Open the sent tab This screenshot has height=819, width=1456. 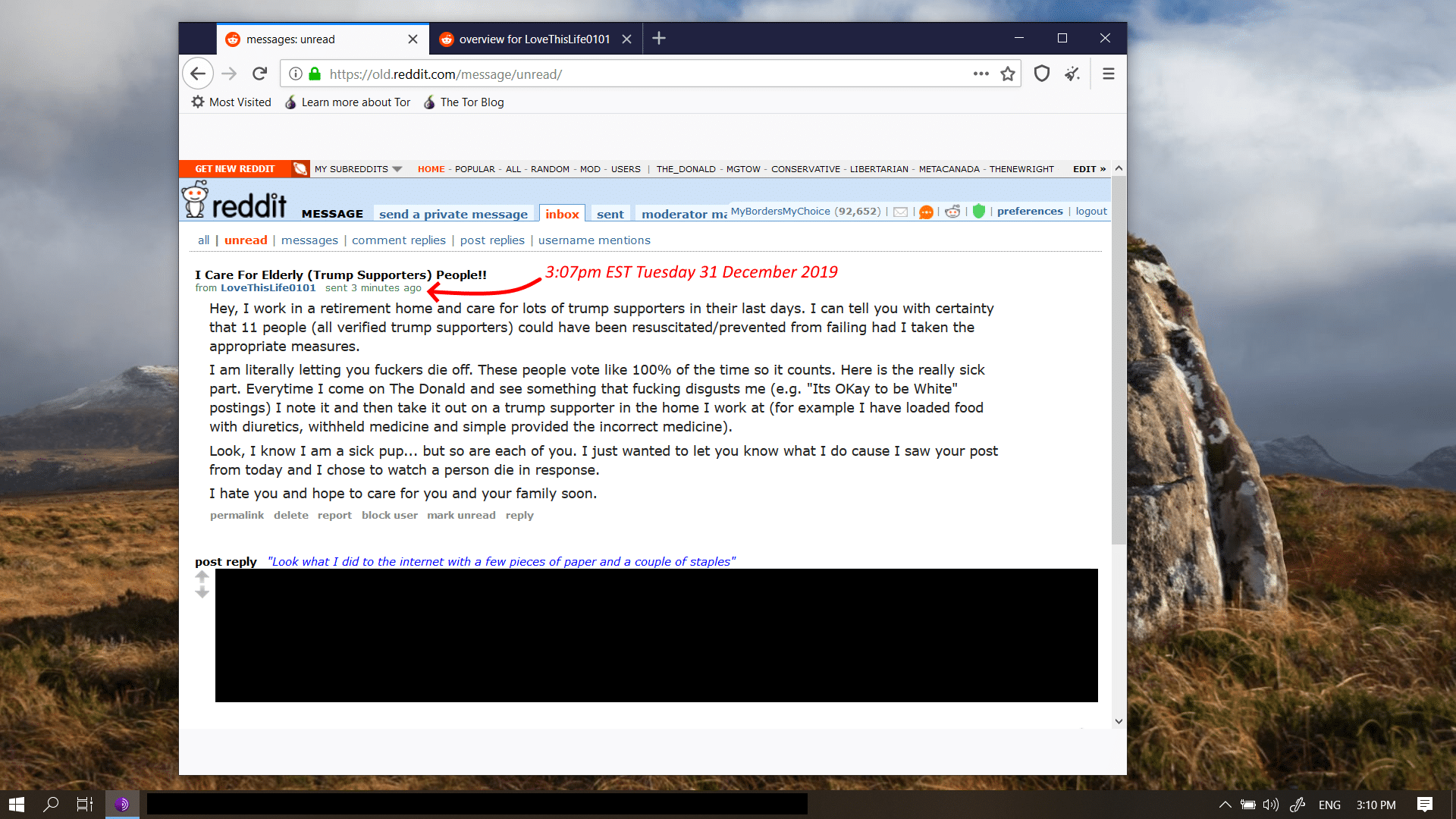point(610,214)
